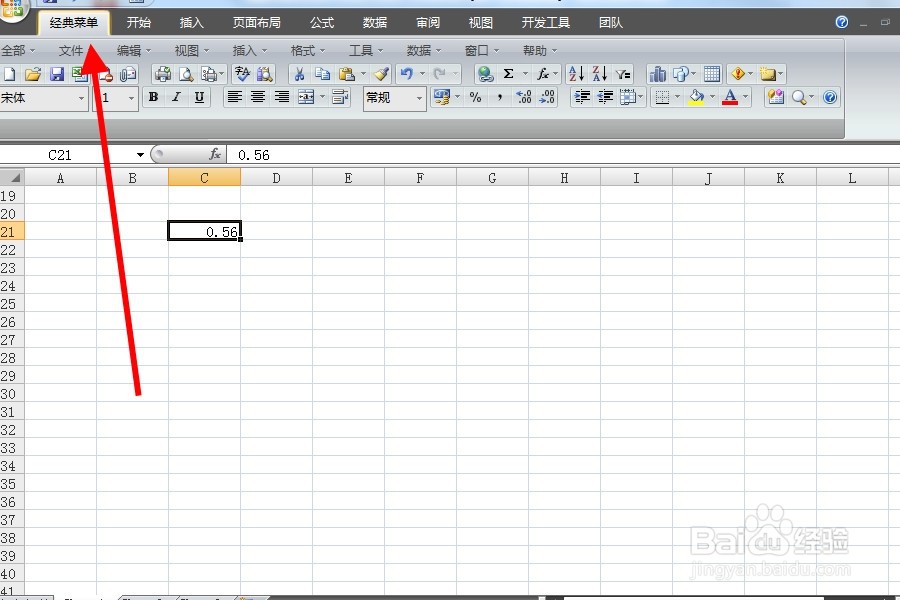Expand the borders dropdown arrow

(x=677, y=98)
